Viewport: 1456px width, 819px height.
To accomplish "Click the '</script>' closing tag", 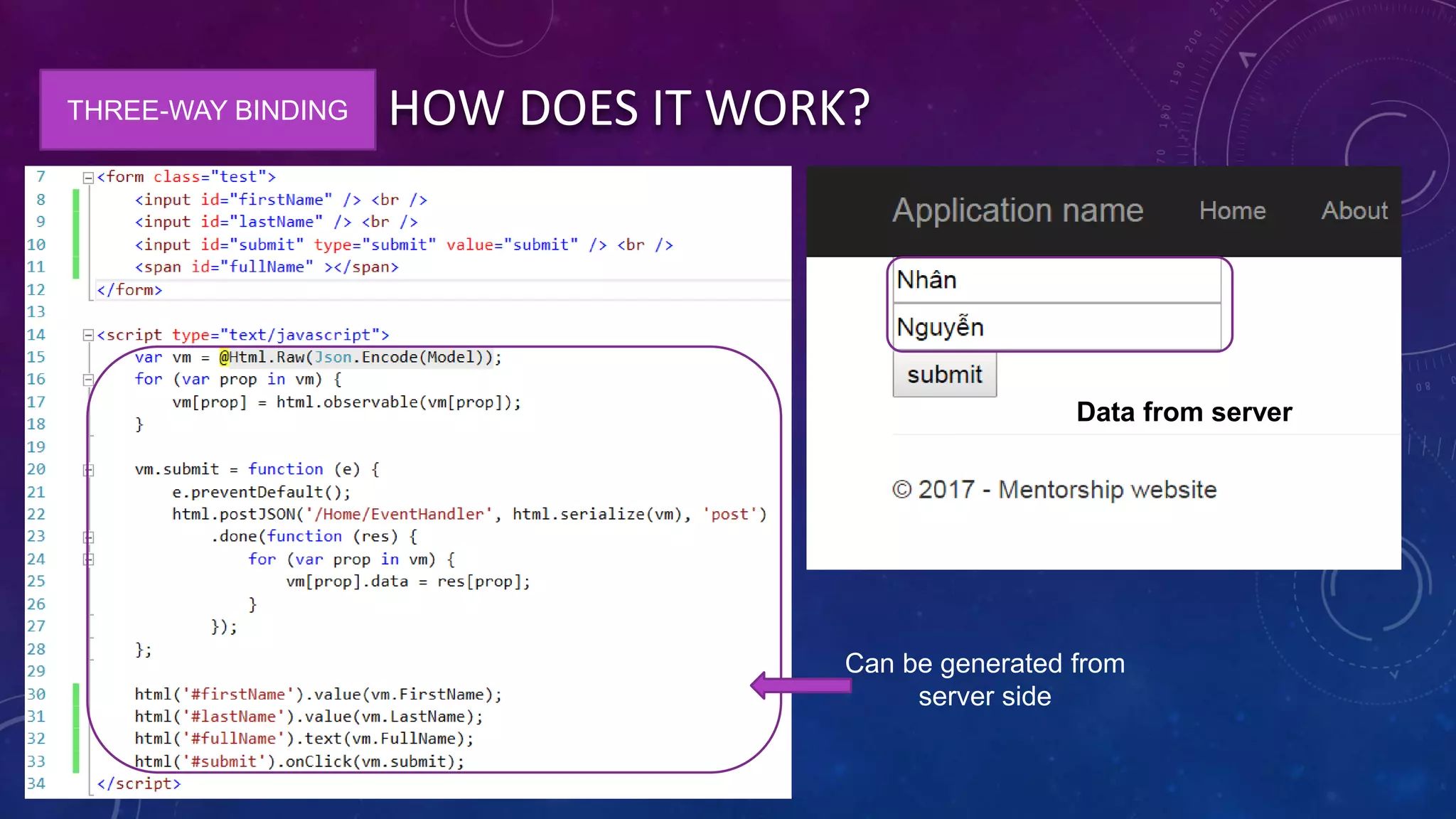I will coord(139,783).
